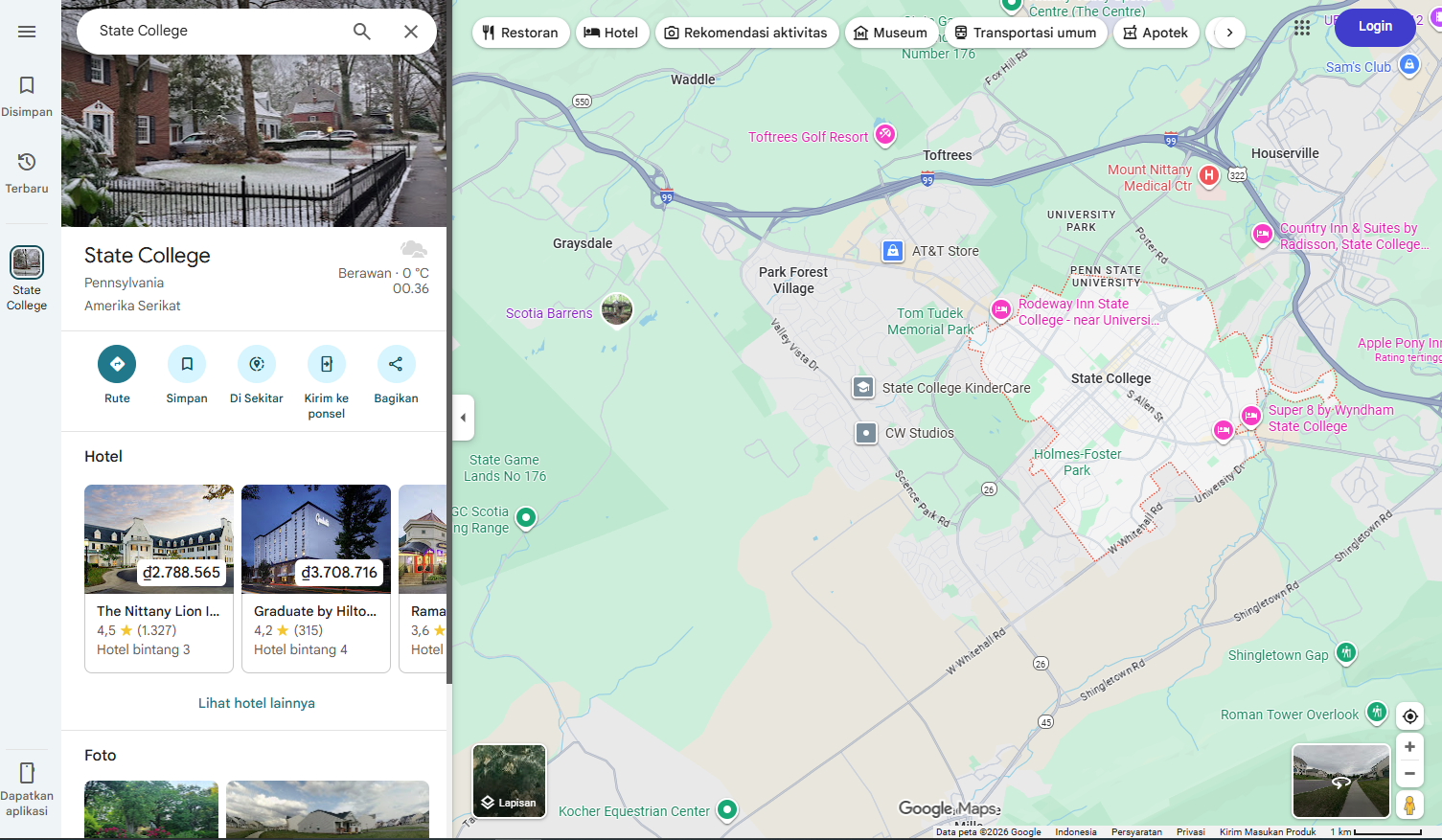
Task: Click the Kirim ke ponsel icon
Action: (x=327, y=364)
